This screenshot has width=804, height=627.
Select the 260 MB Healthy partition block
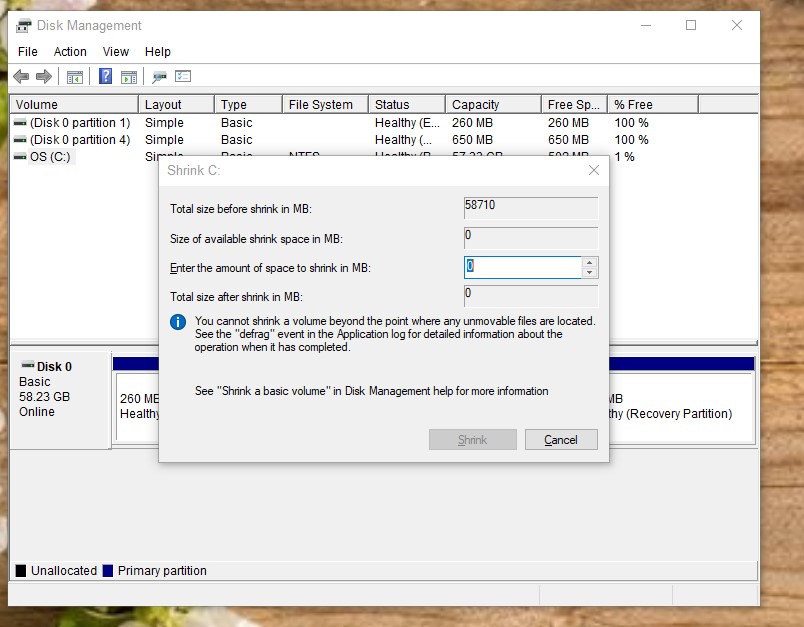[137, 407]
